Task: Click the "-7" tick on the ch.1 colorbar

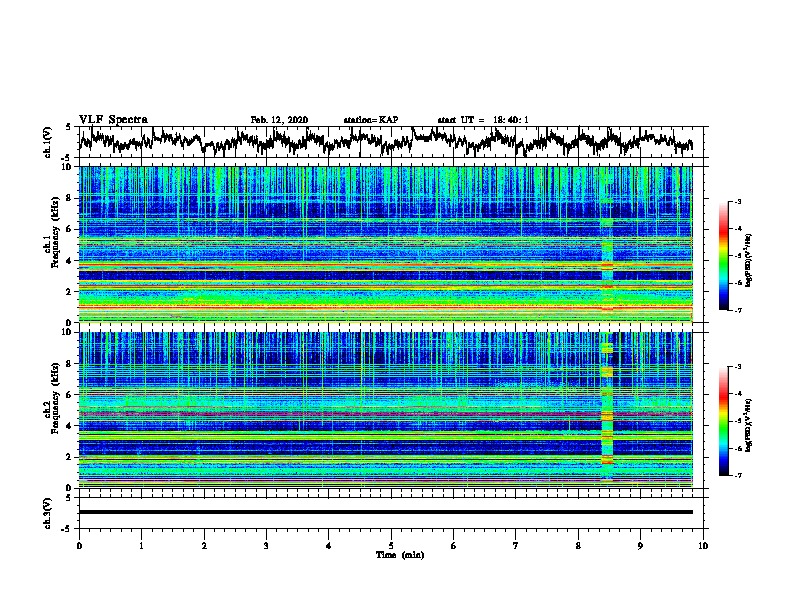Action: tap(737, 310)
